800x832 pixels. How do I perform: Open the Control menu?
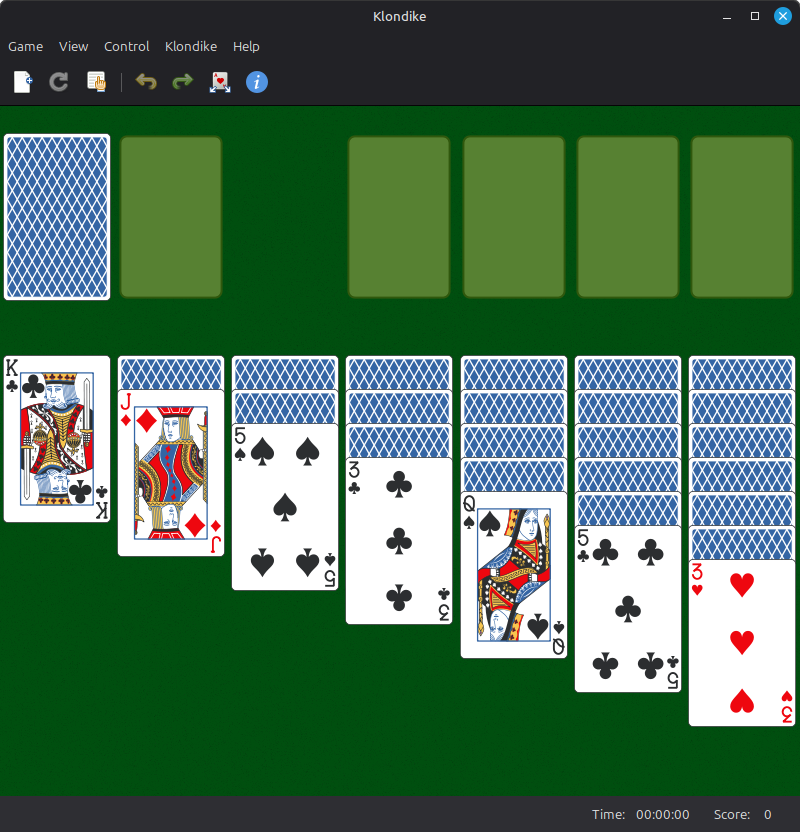point(126,47)
